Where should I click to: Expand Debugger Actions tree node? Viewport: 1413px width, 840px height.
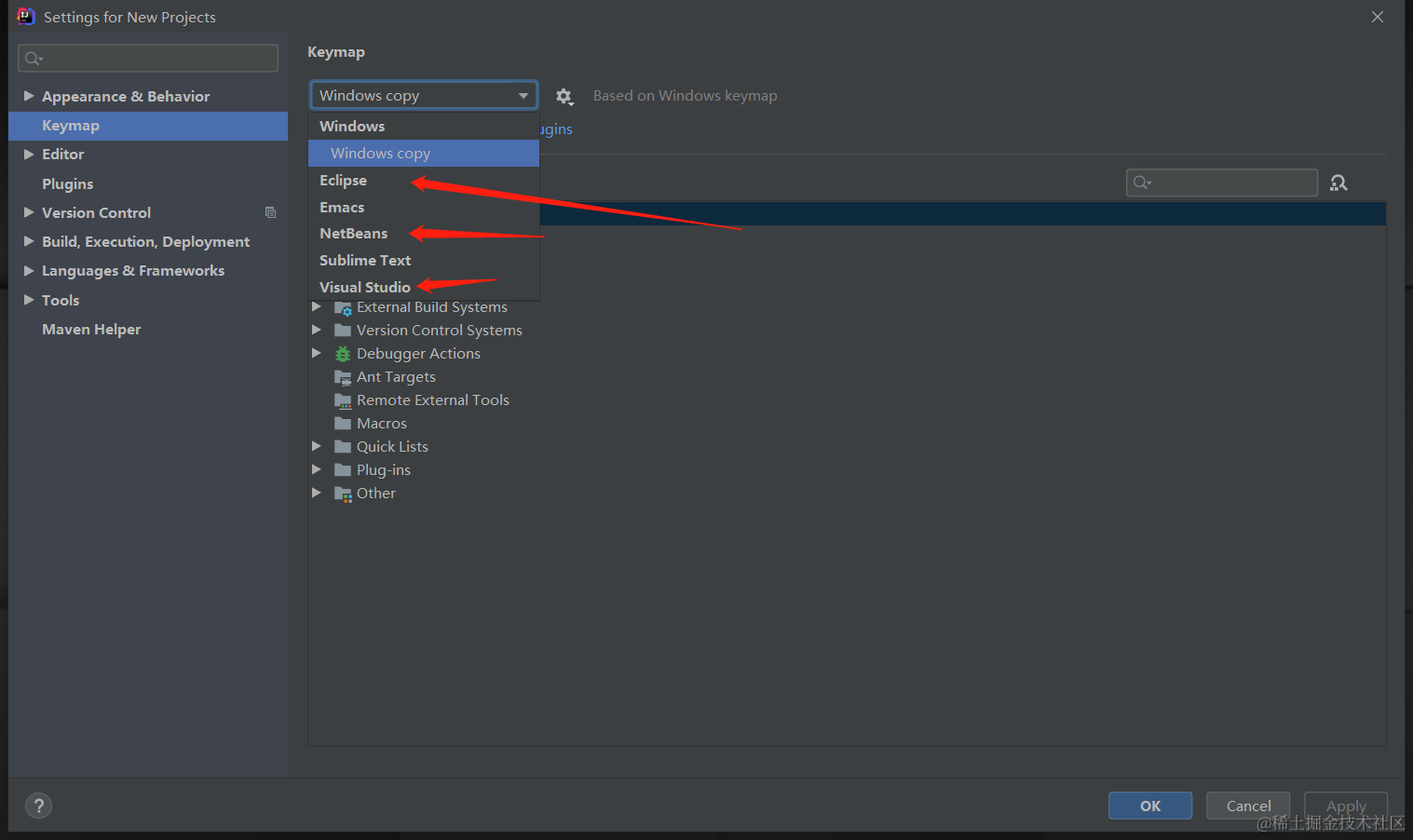[x=317, y=353]
